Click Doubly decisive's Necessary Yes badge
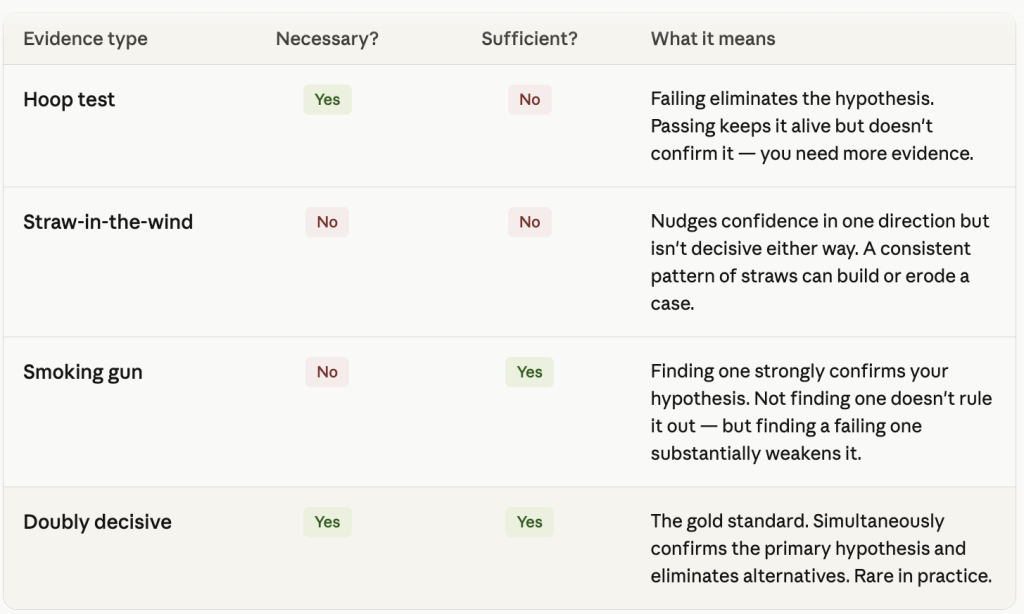This screenshot has width=1024, height=614. pos(327,522)
